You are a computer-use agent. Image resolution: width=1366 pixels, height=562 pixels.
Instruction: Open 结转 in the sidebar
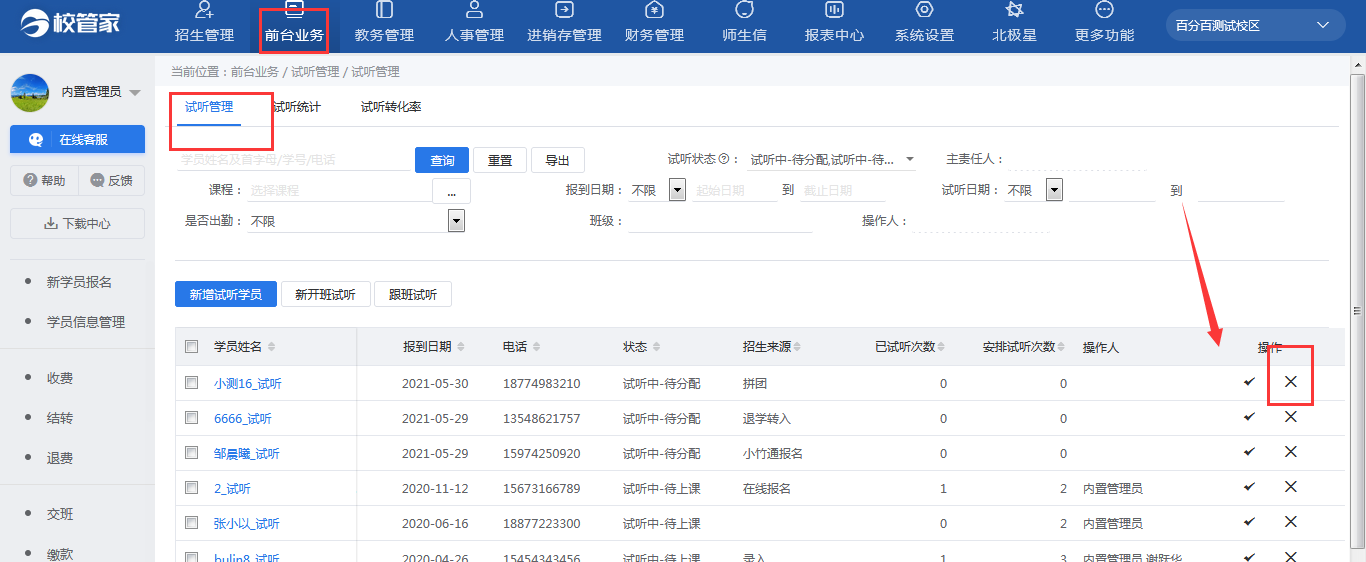60,418
